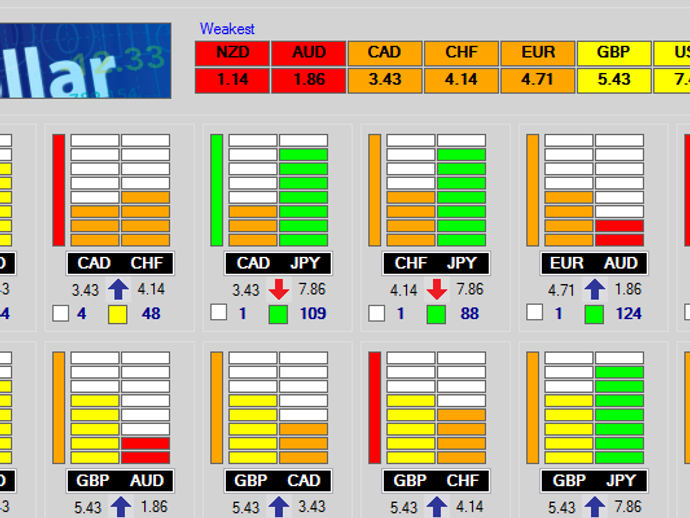Click the number 48 under CAD CHF

pyautogui.click(x=151, y=314)
